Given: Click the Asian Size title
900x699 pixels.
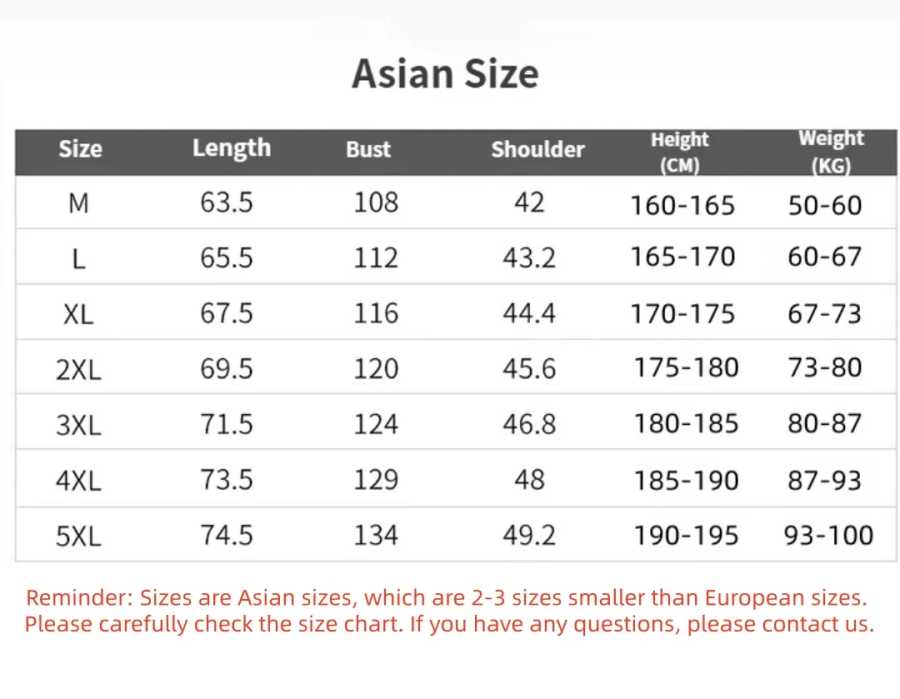Looking at the screenshot, I should 445,74.
